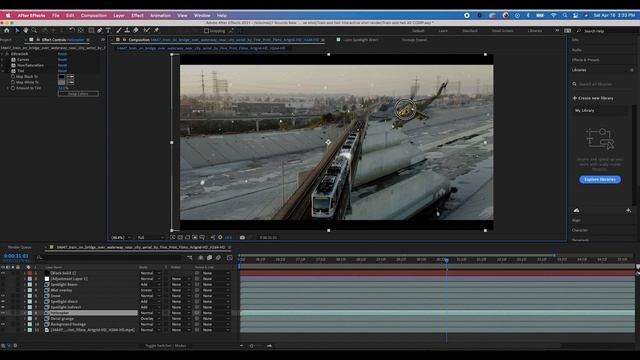
Task: Select the Brush tool
Action: [x=119, y=30]
